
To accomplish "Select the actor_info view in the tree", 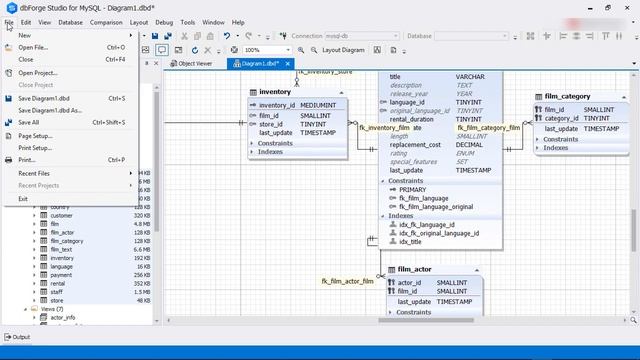I will click(x=63, y=318).
